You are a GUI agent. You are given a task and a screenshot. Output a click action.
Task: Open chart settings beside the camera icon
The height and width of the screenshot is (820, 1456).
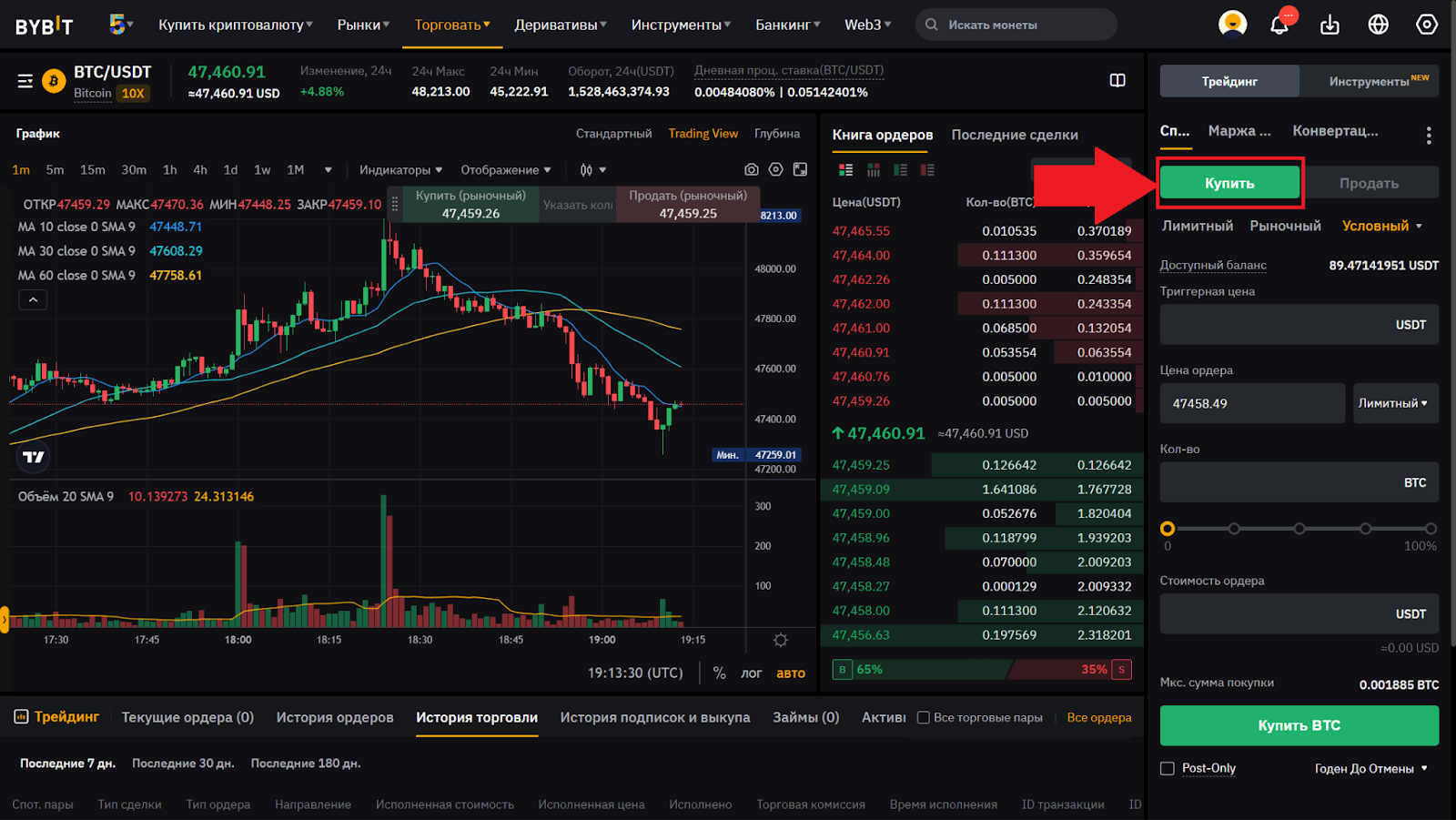[x=775, y=169]
